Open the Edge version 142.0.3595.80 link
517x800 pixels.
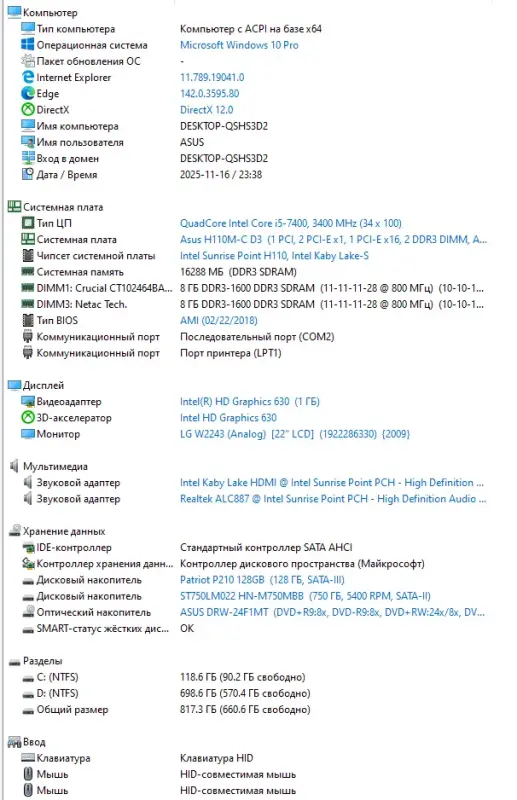click(x=209, y=93)
